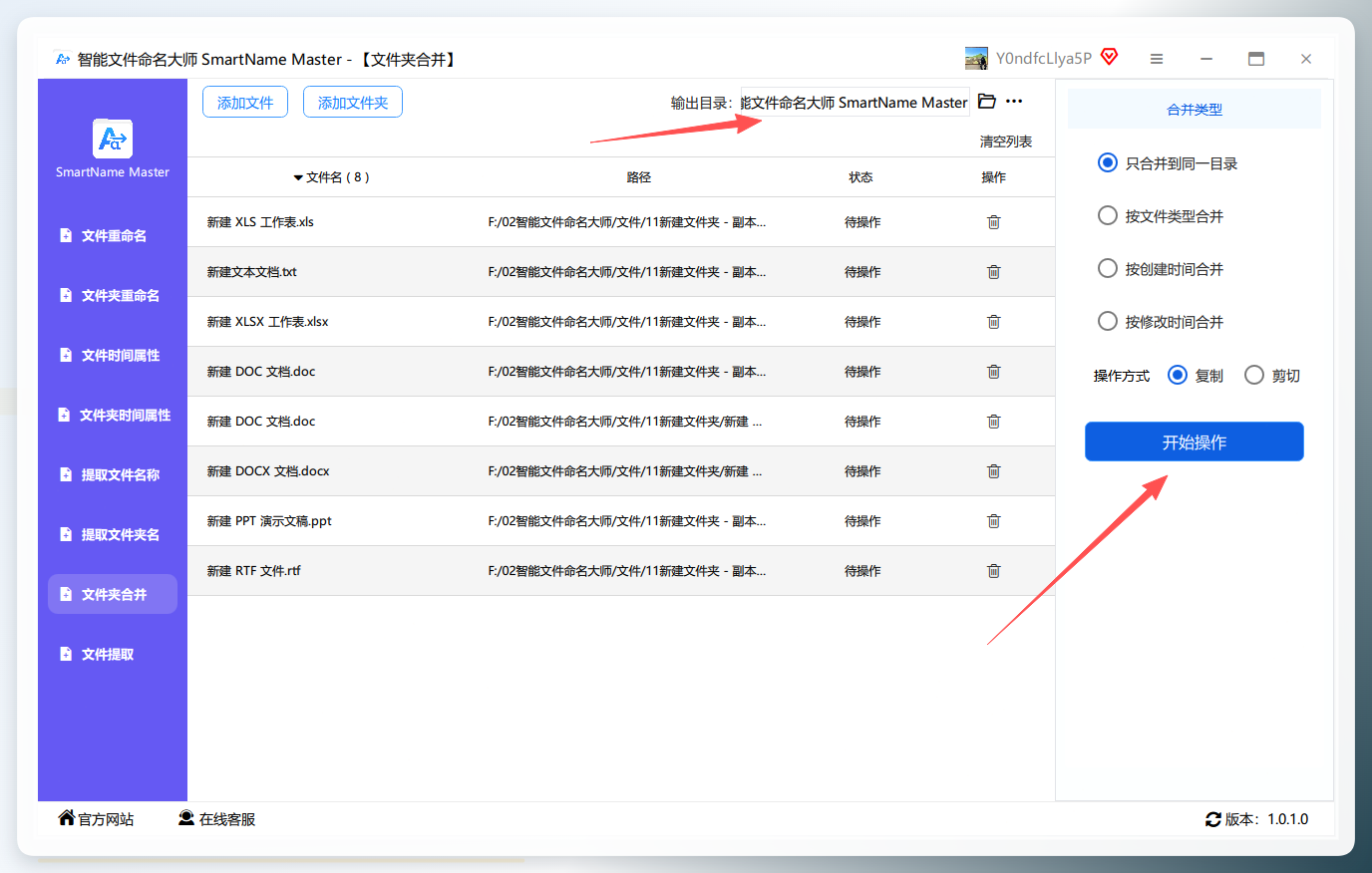Select file name 新建 RTF 文件.rtf

(253, 571)
